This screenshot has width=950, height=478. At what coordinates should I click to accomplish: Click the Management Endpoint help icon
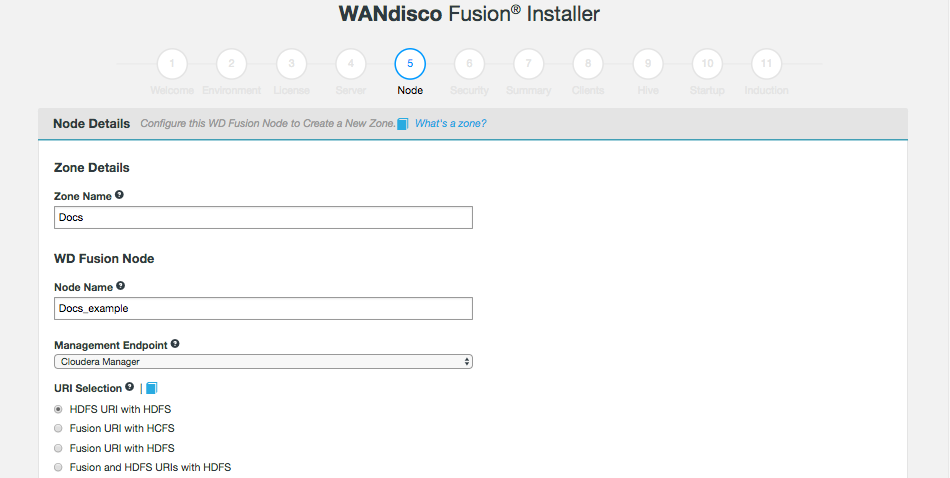[175, 344]
